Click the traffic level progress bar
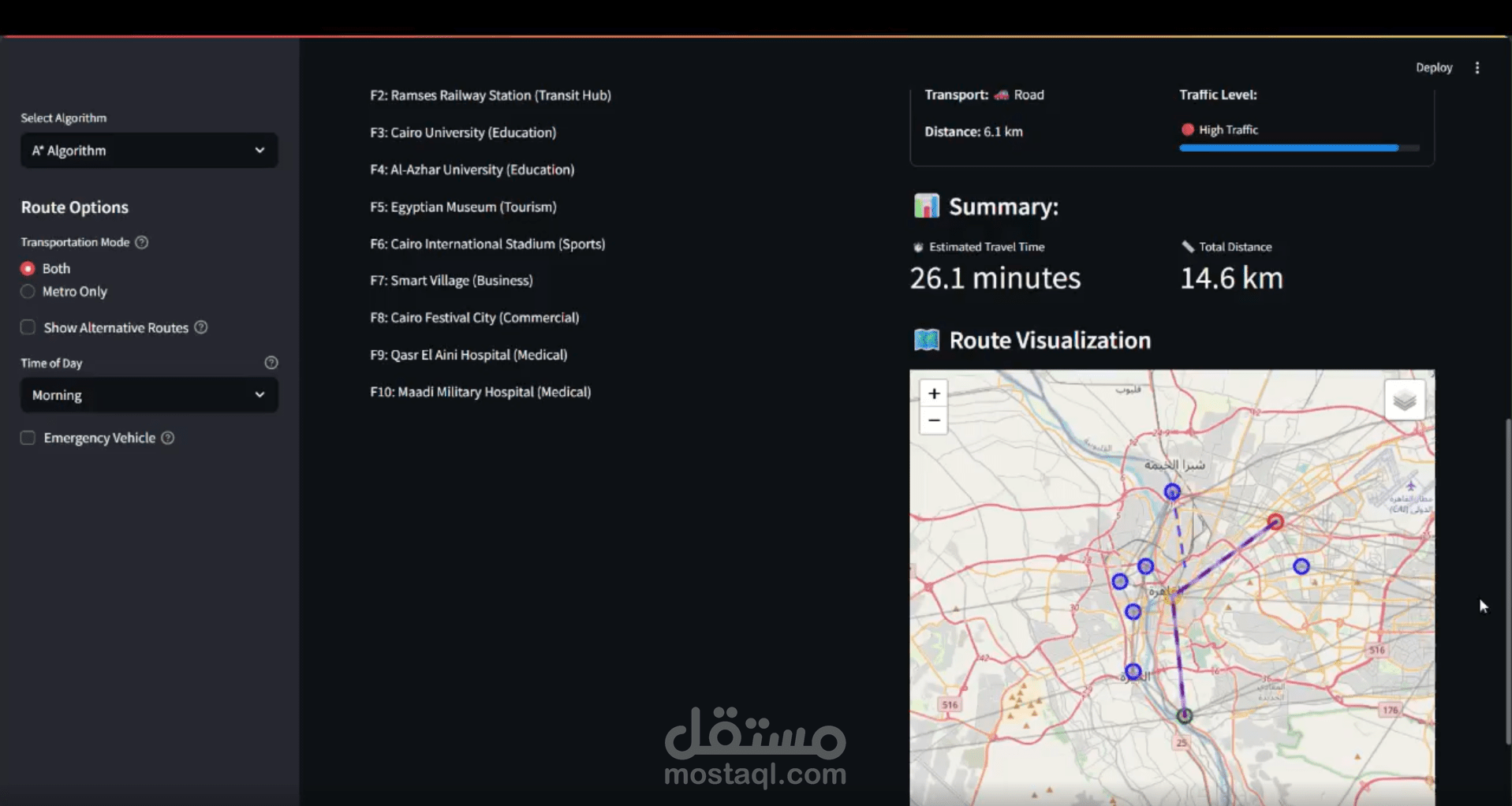The width and height of the screenshot is (1512, 806). click(x=1299, y=148)
